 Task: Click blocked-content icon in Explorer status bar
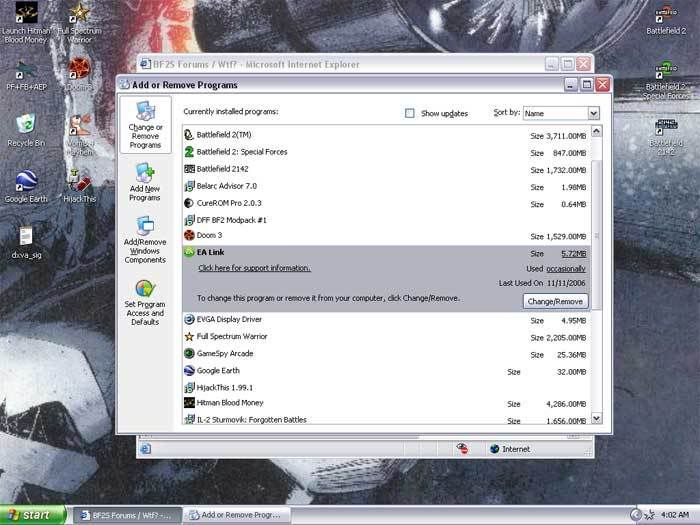tap(462, 448)
